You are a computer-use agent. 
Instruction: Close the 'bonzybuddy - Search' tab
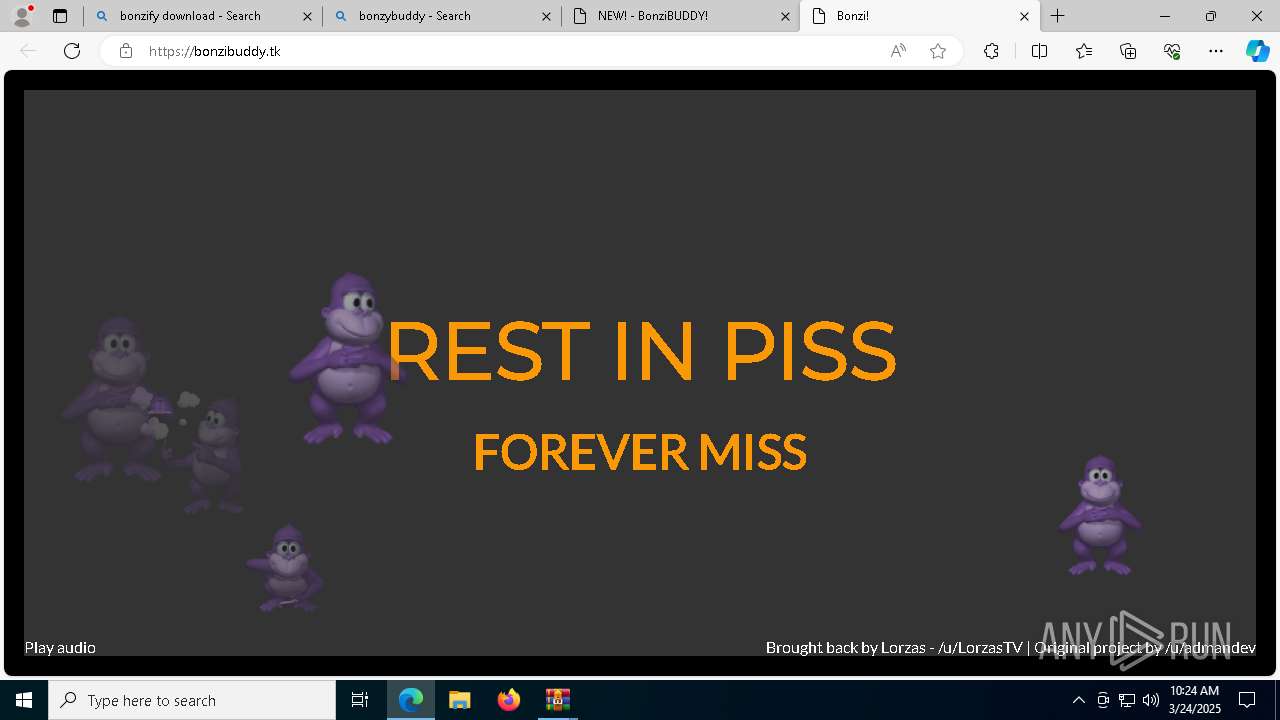[x=546, y=16]
